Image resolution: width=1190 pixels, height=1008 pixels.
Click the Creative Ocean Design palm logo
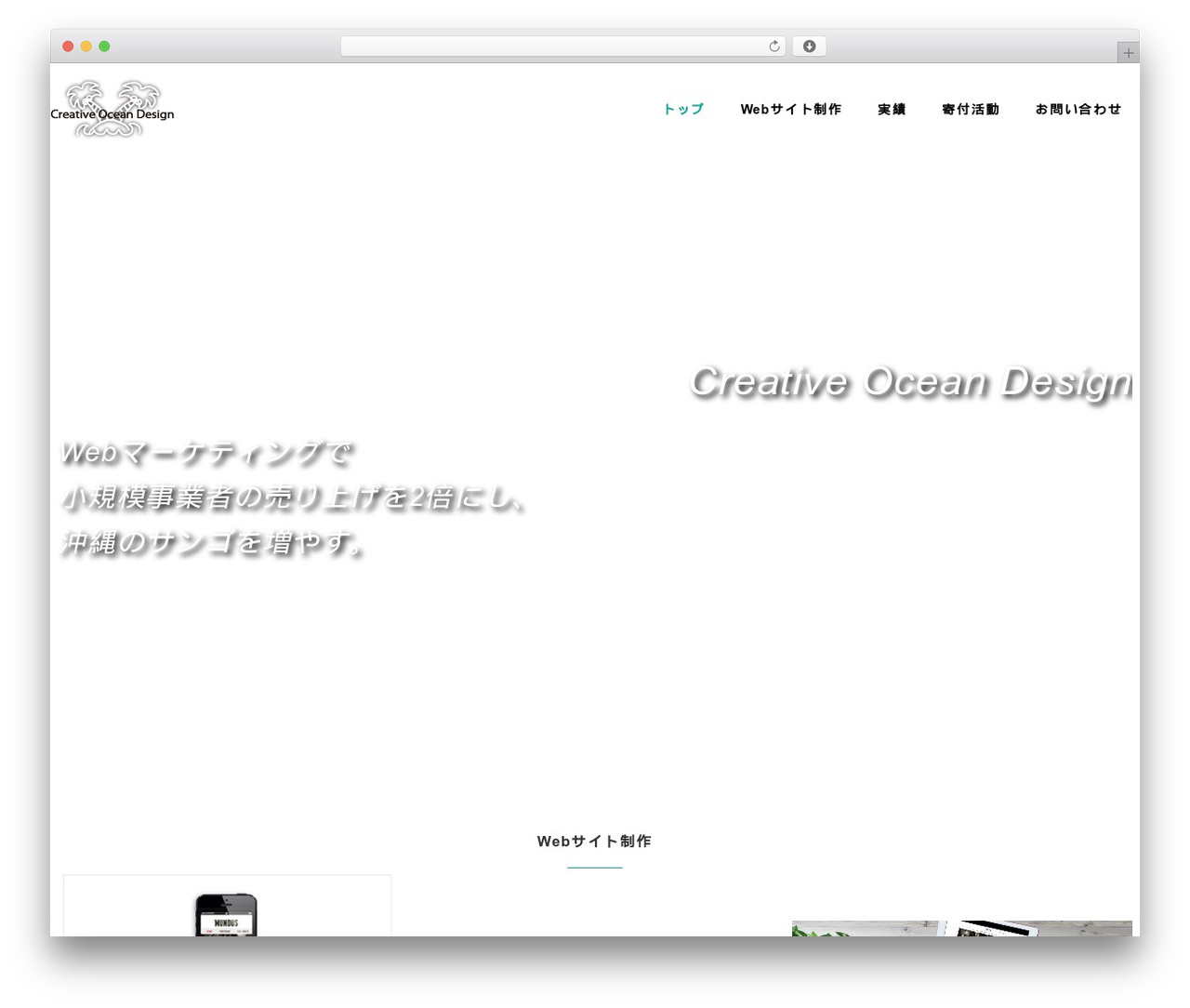point(112,109)
